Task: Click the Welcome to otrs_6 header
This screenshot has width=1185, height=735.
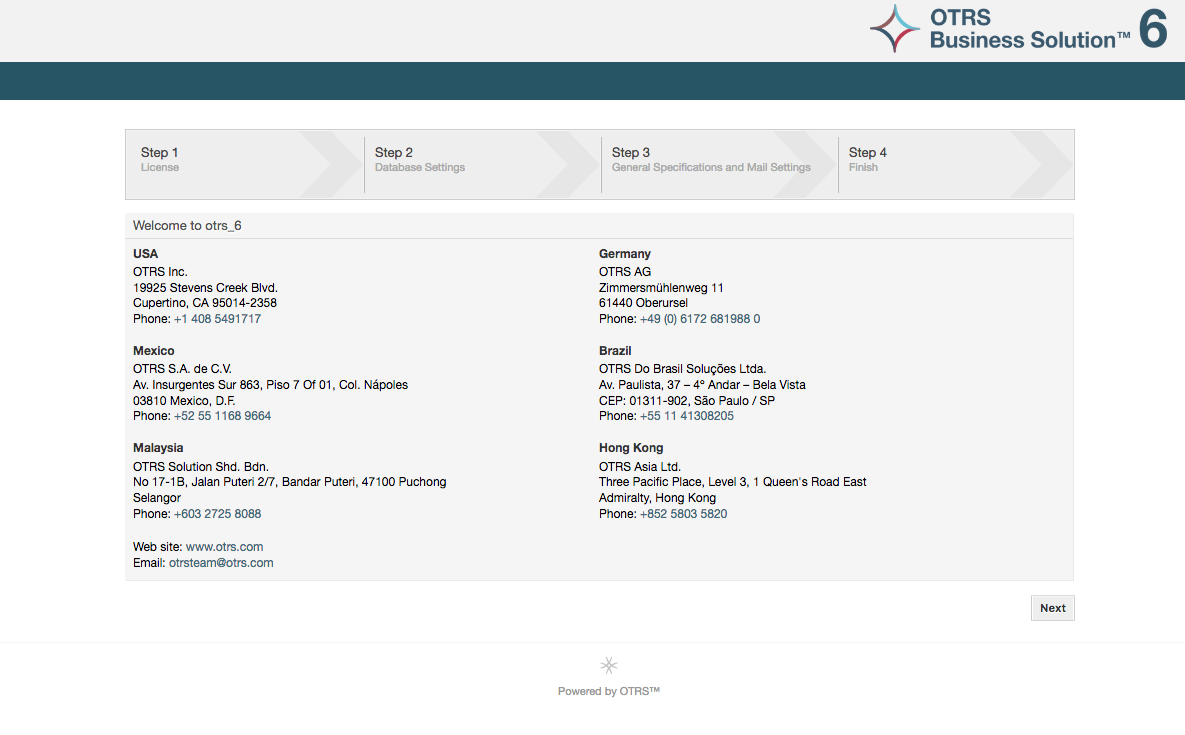Action: (187, 226)
